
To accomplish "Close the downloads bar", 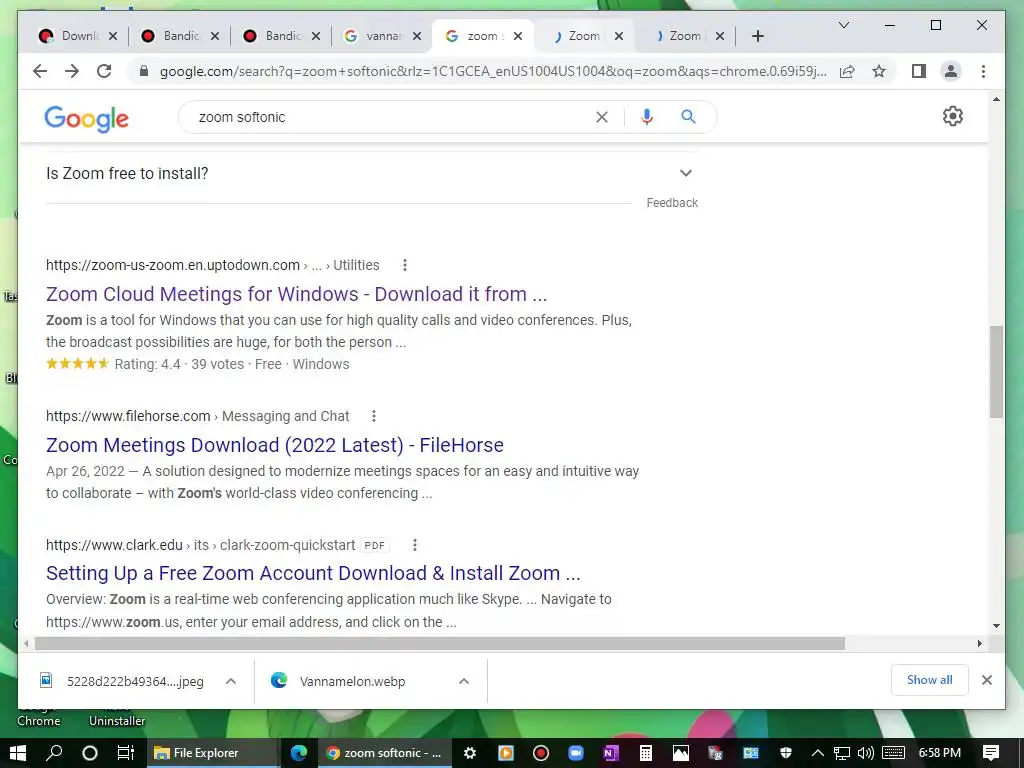I will click(x=987, y=680).
